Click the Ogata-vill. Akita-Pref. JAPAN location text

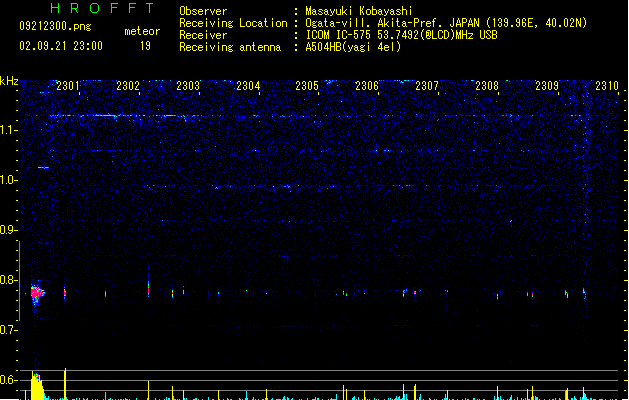pos(446,23)
